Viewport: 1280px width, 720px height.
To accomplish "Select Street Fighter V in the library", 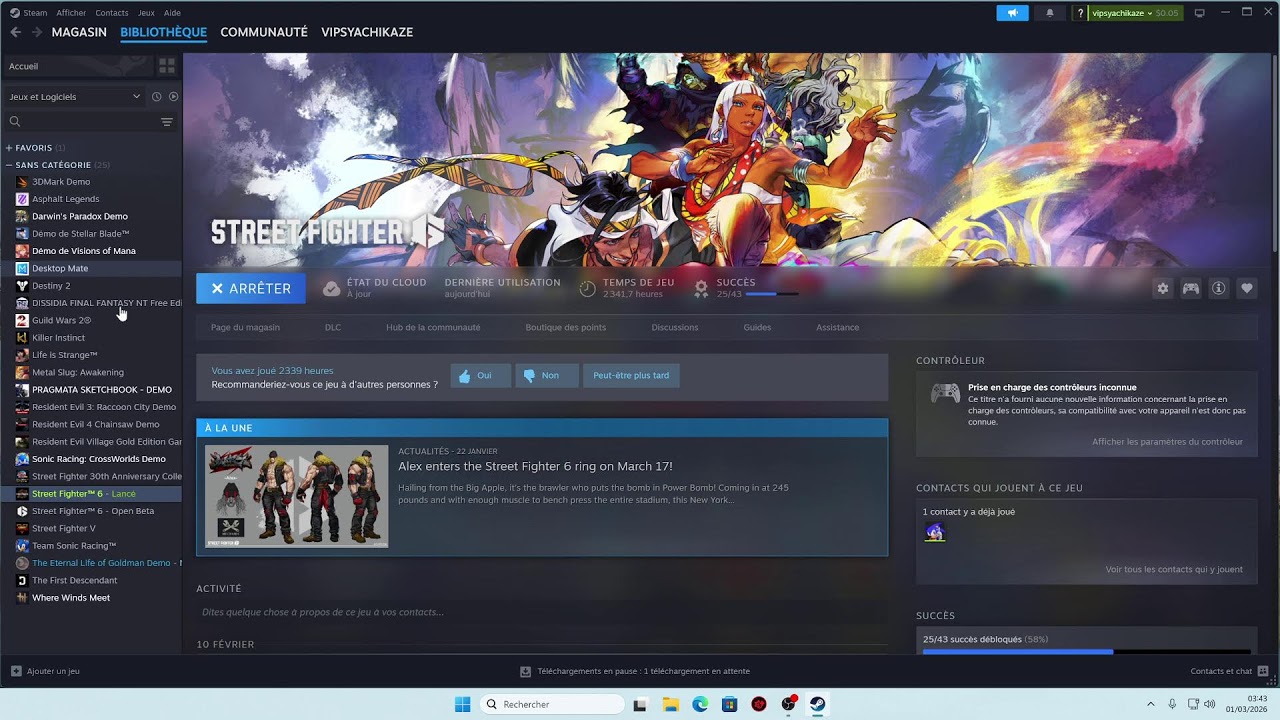I will pos(64,528).
